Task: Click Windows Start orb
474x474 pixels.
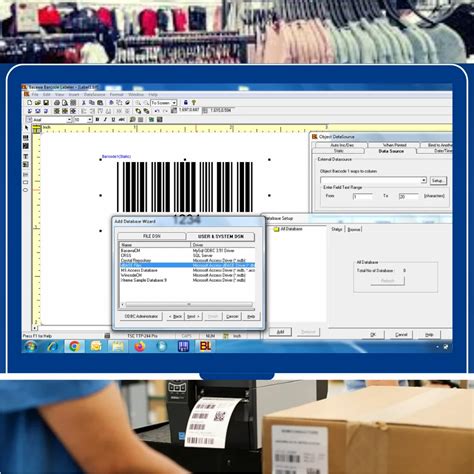Action: [31, 346]
